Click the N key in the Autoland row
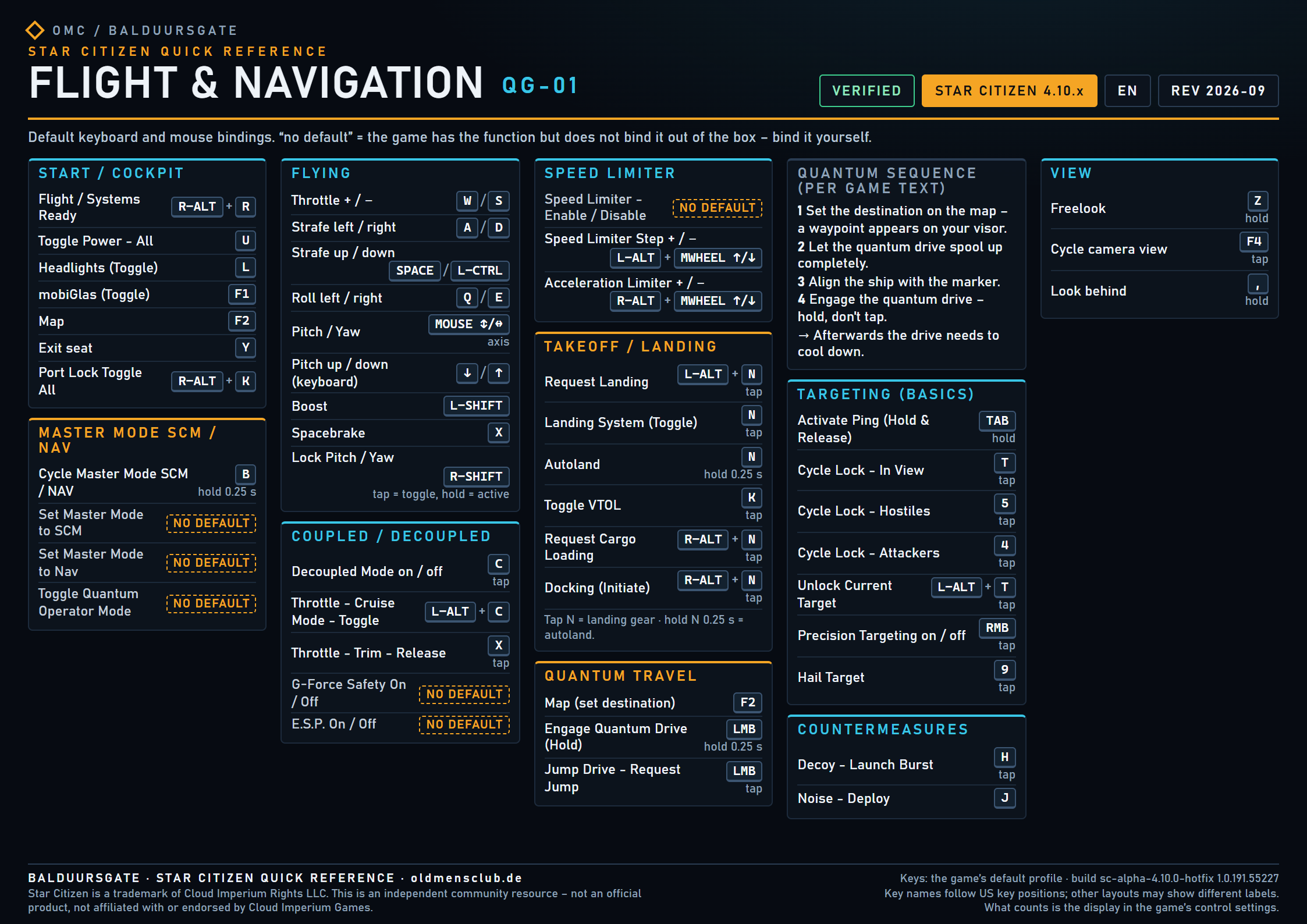Screen dimensions: 1307x924 click(x=752, y=457)
